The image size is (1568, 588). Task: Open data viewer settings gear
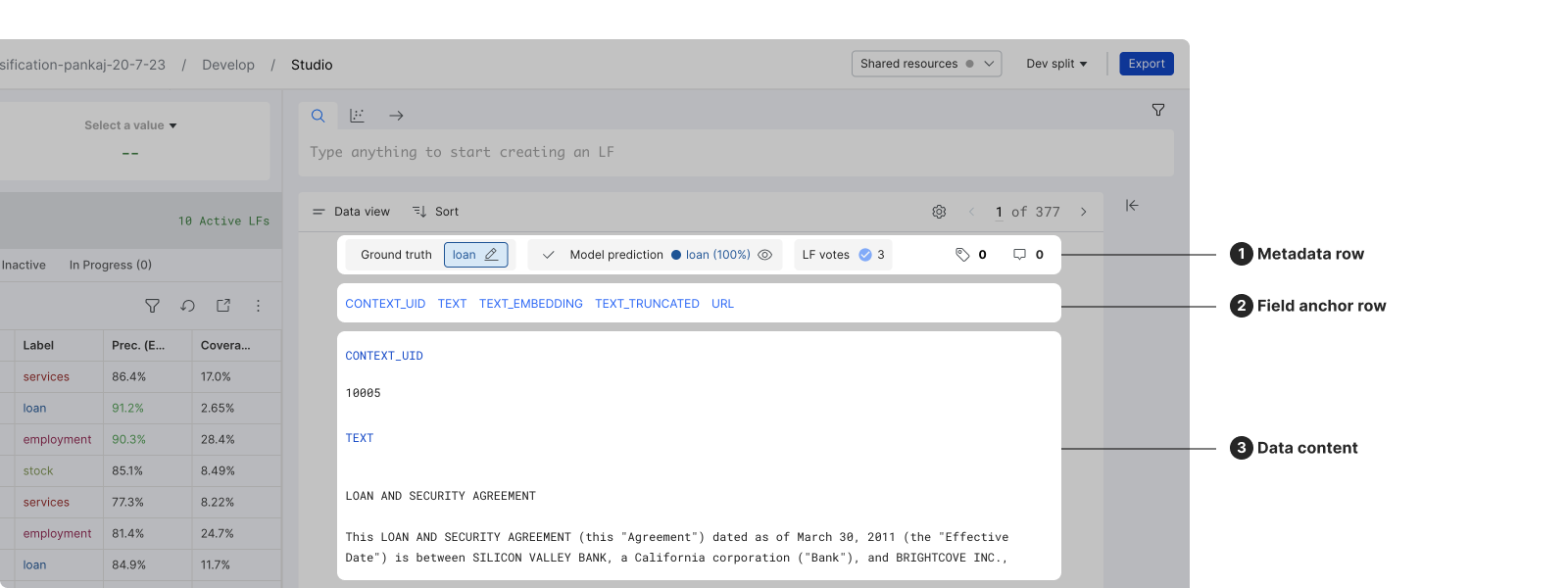(939, 212)
